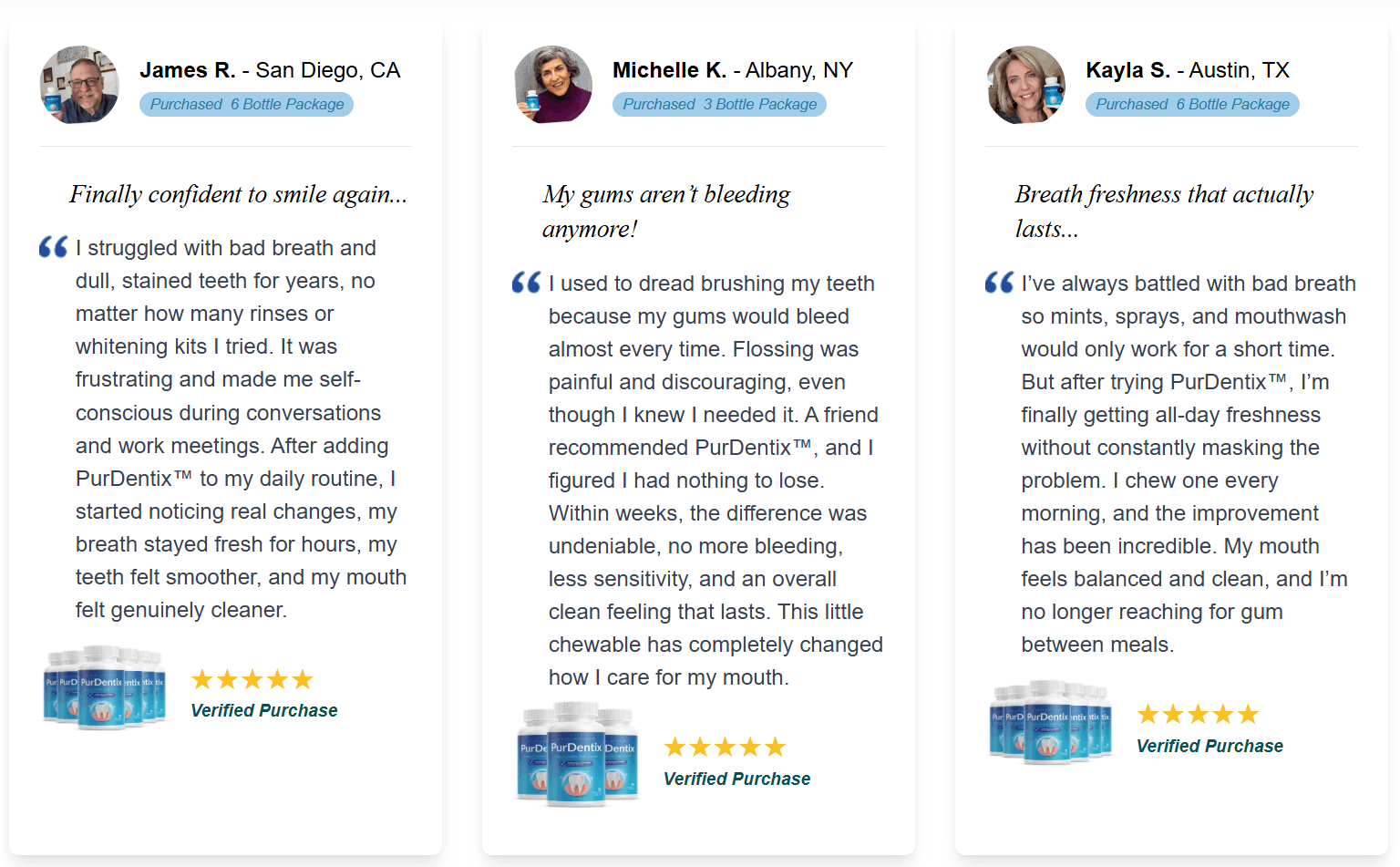This screenshot has width=1400, height=867.
Task: Click Michelle's "Purchased 3 Bottle Package" badge
Action: coord(719,104)
